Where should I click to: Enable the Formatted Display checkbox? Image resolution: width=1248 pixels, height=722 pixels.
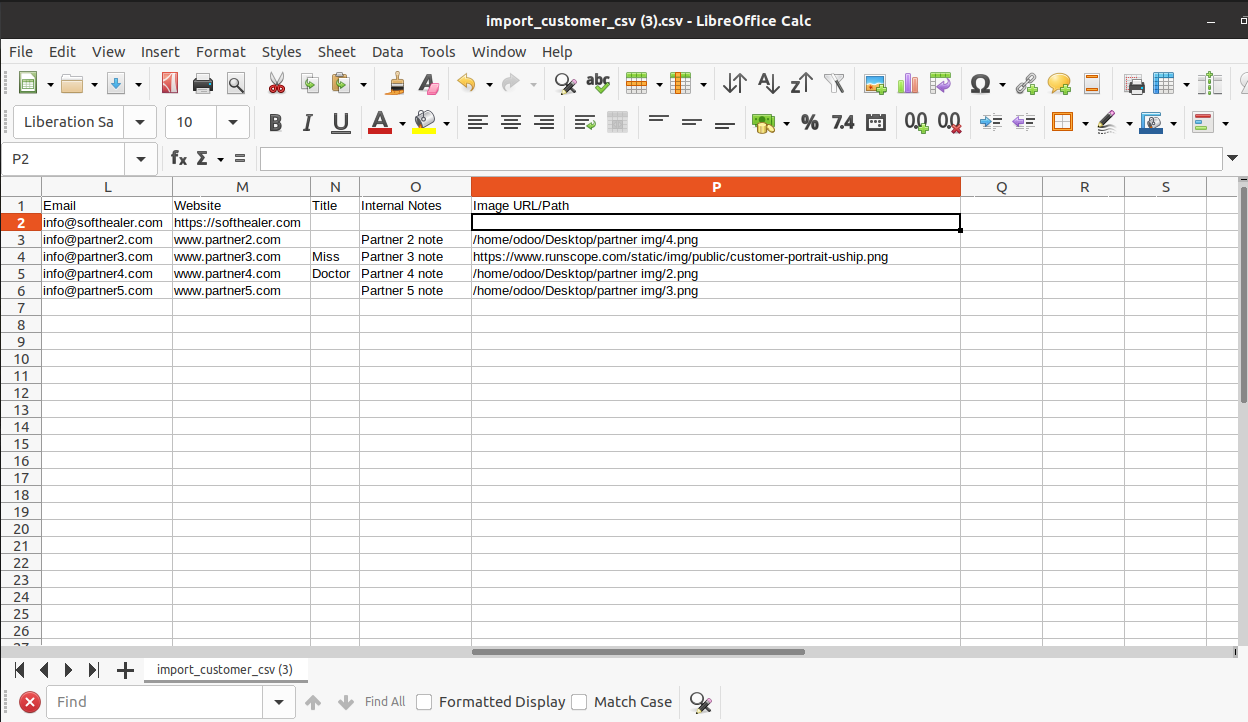pos(424,702)
